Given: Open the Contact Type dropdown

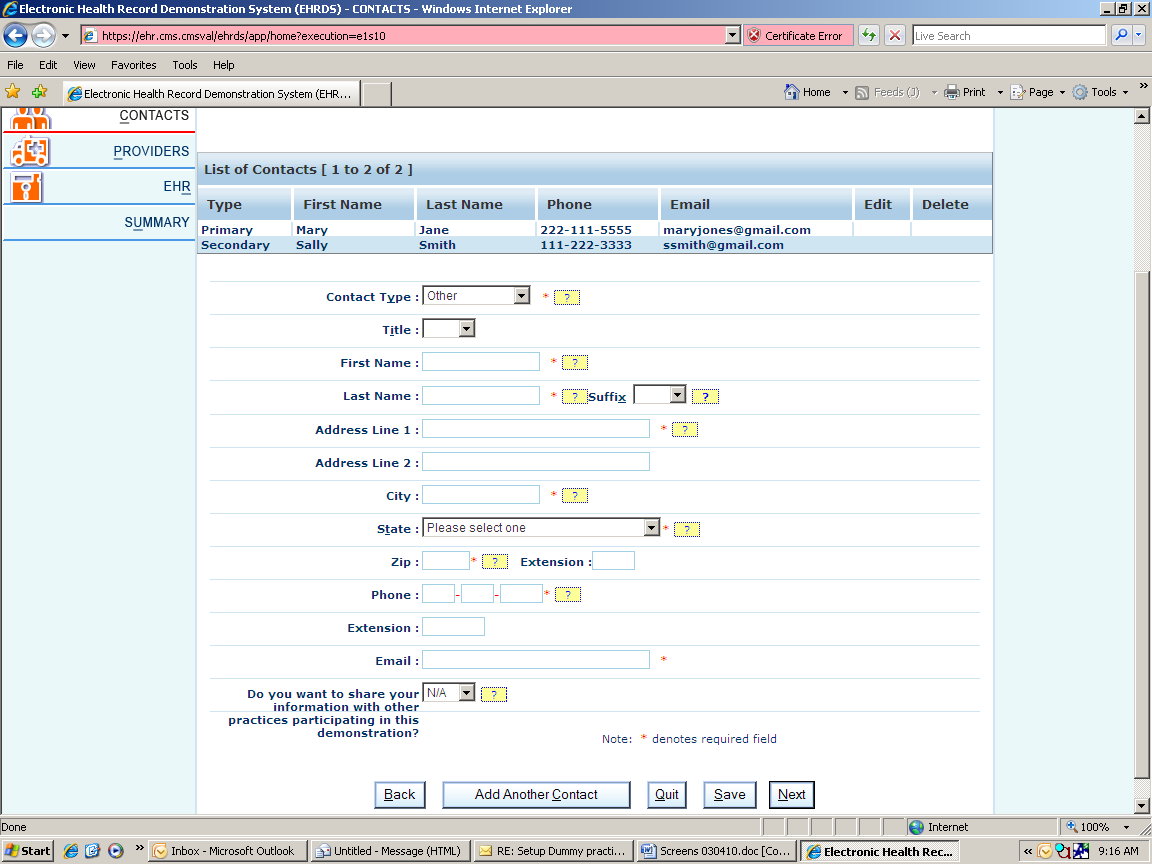Looking at the screenshot, I should (476, 295).
